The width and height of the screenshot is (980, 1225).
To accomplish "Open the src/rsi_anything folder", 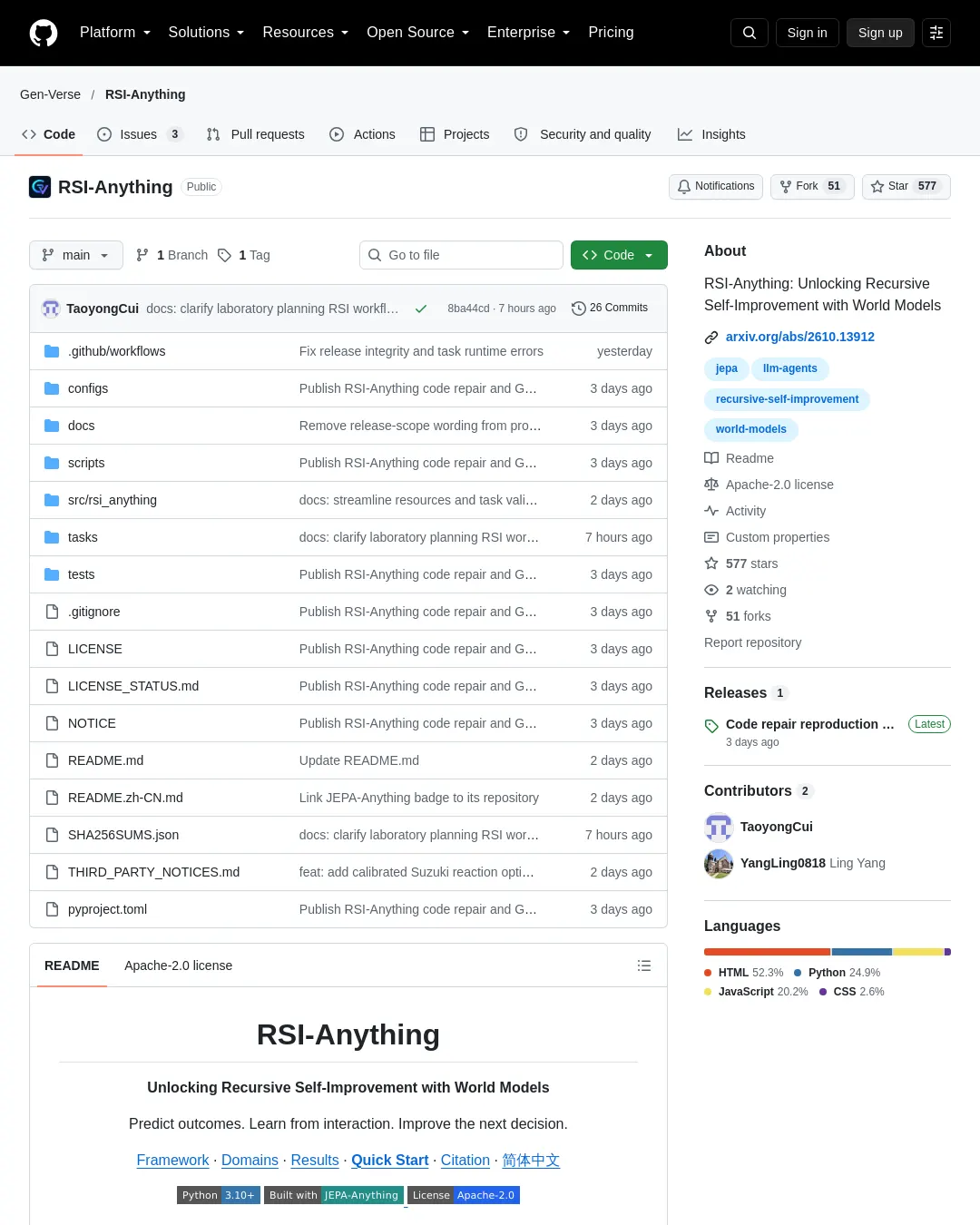I will 113,500.
